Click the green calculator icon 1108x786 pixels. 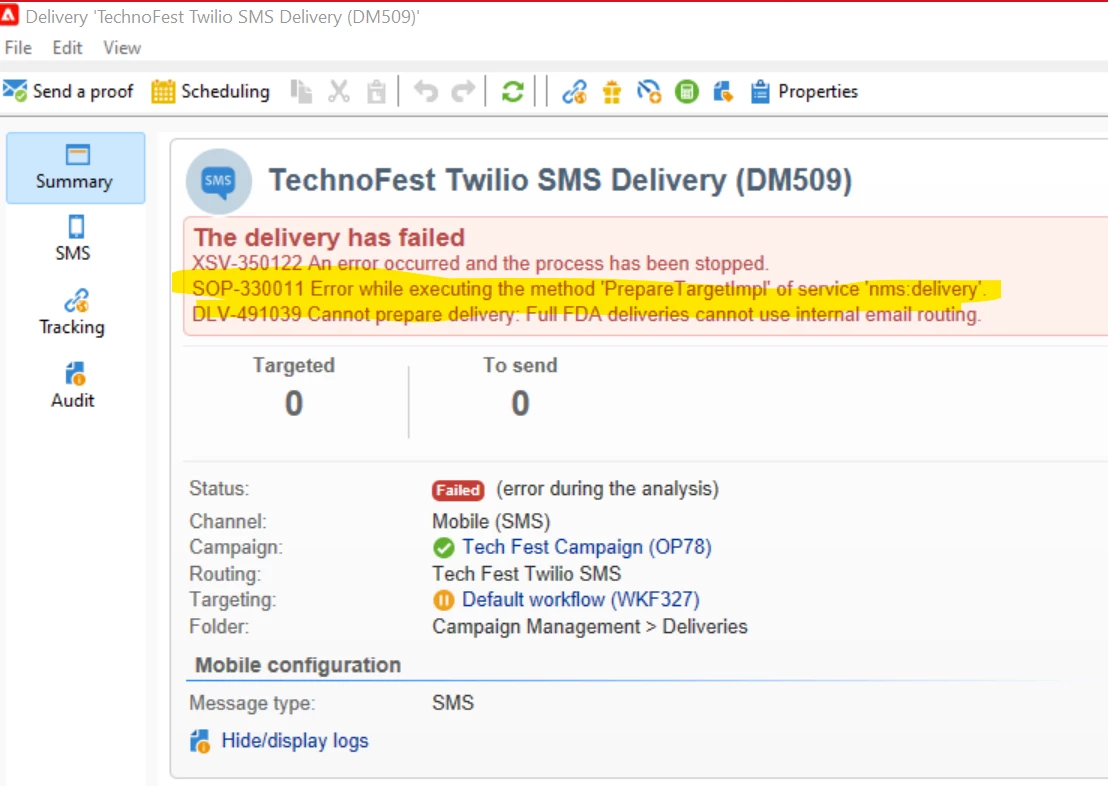[x=686, y=92]
